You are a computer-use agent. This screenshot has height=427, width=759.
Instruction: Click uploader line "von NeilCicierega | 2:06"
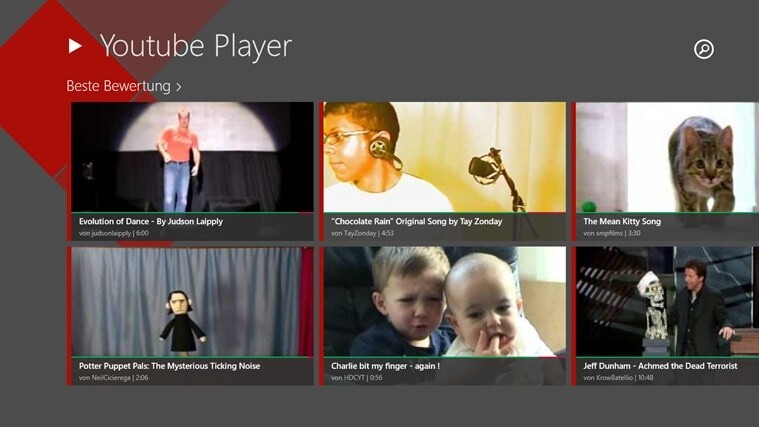click(x=114, y=378)
